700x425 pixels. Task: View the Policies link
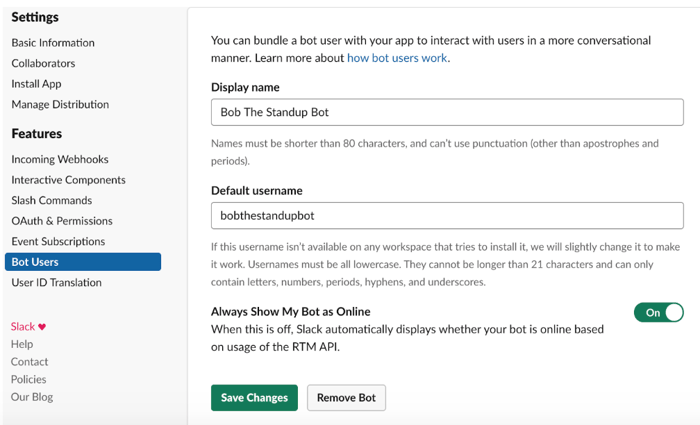29,379
